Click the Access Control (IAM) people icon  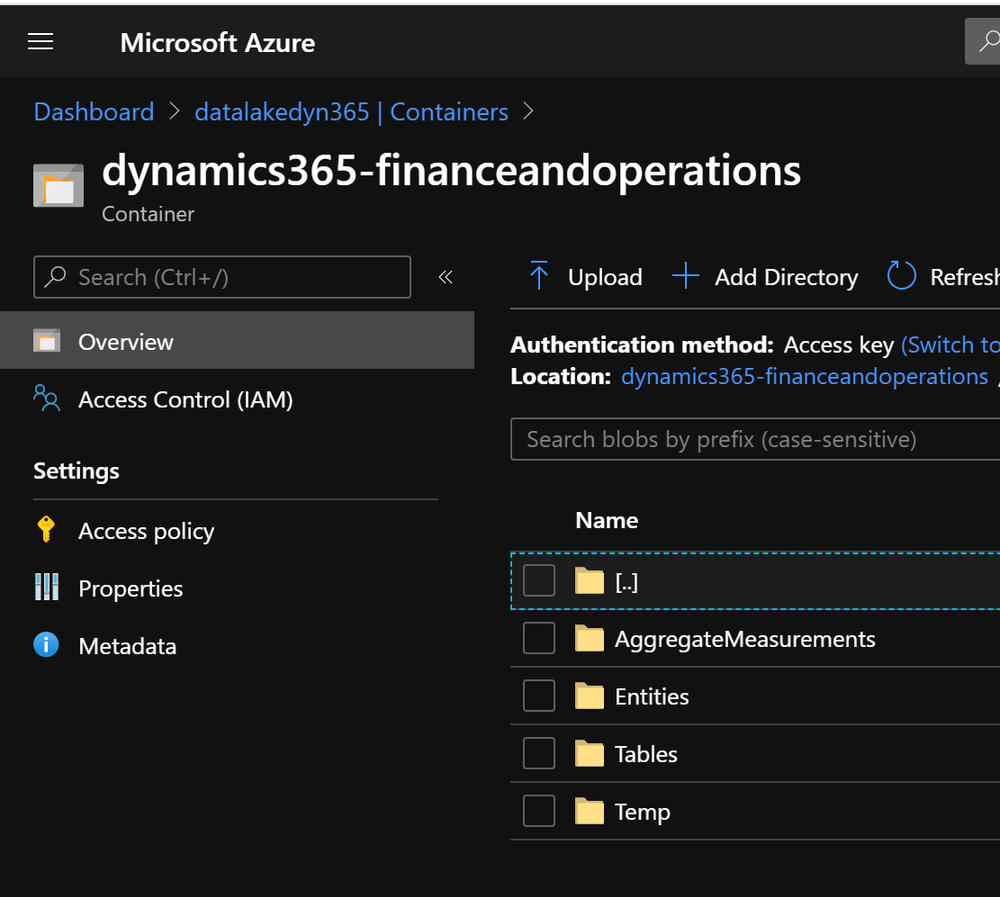(46, 398)
